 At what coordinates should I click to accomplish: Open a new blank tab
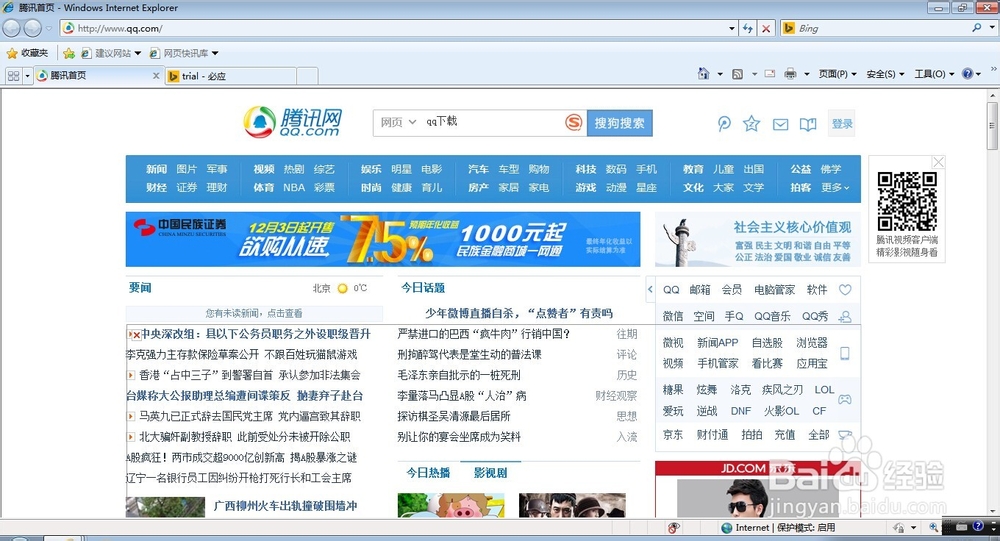(307, 76)
